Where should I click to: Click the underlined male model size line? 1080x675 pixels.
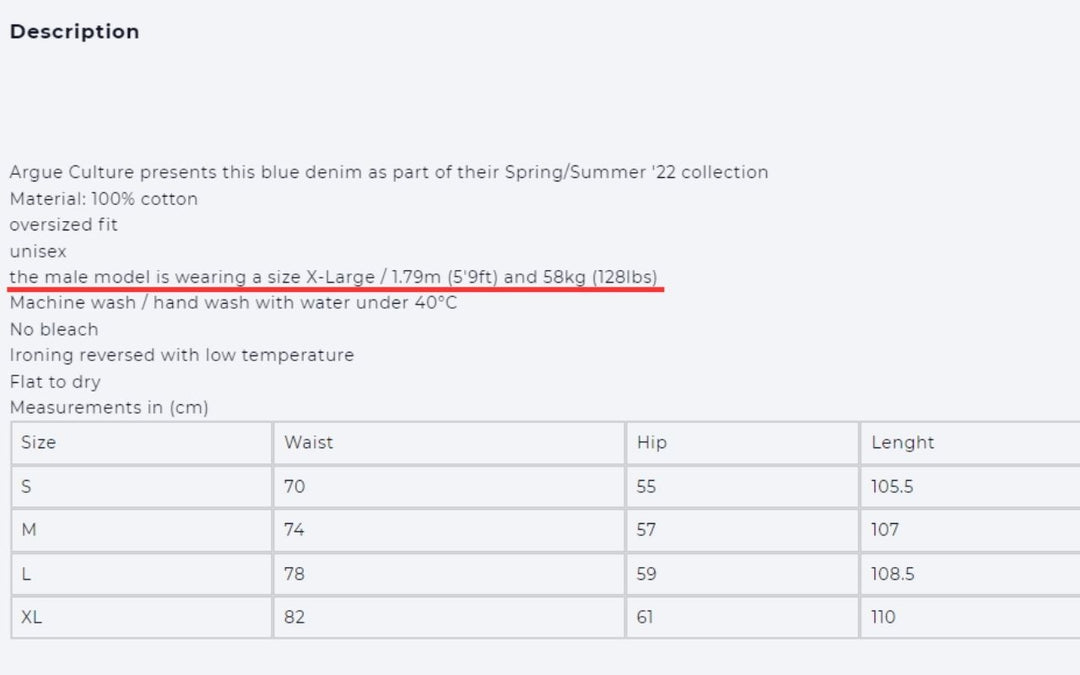[x=333, y=277]
